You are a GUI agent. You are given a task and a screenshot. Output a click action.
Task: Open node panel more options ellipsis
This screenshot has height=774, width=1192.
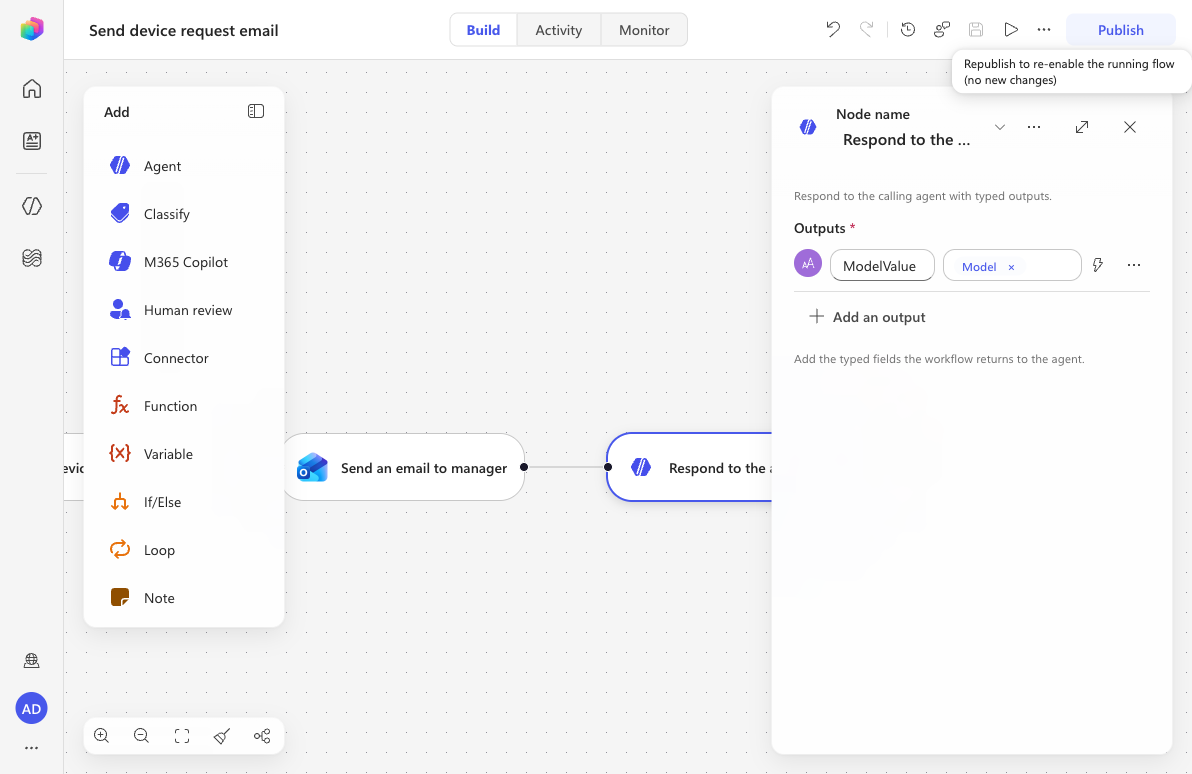[1034, 127]
